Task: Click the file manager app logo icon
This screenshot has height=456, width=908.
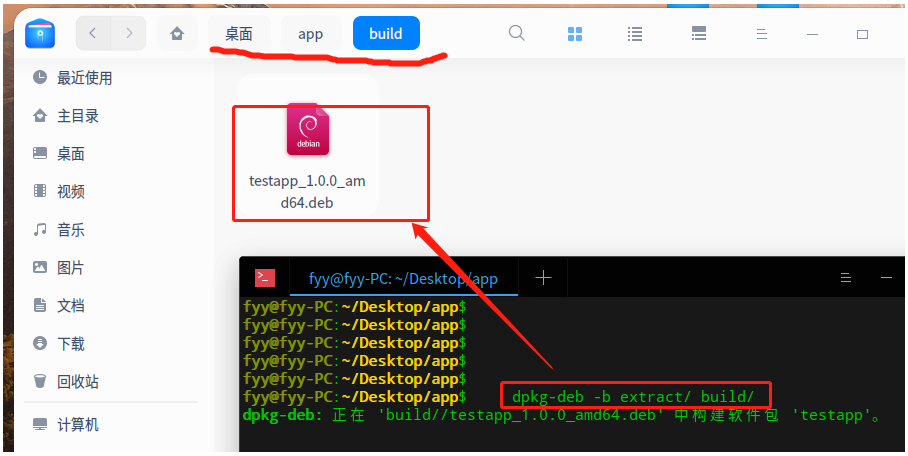Action: [x=40, y=34]
